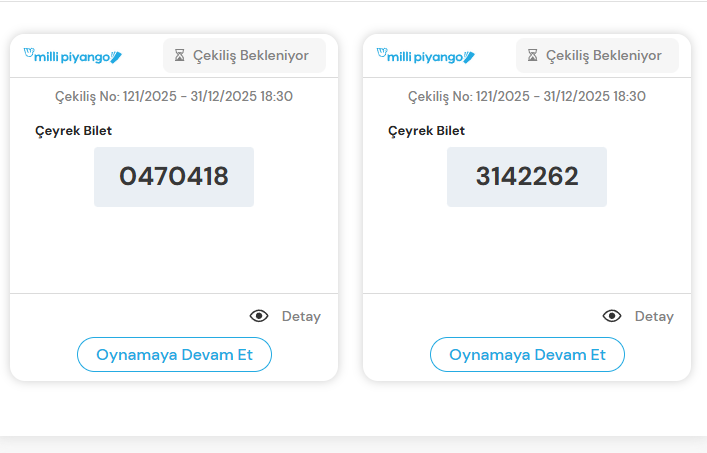Screen dimensions: 707x453
Task: Click the Çekiliş No: 121/2025 line on the 3142262 card
Action: click(527, 97)
